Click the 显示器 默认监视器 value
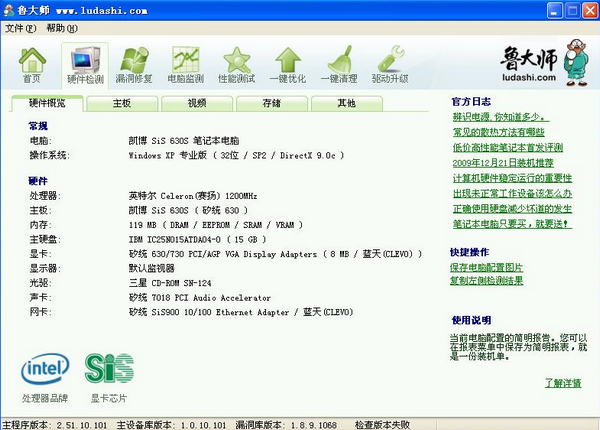This screenshot has height=430, width=600. point(152,269)
